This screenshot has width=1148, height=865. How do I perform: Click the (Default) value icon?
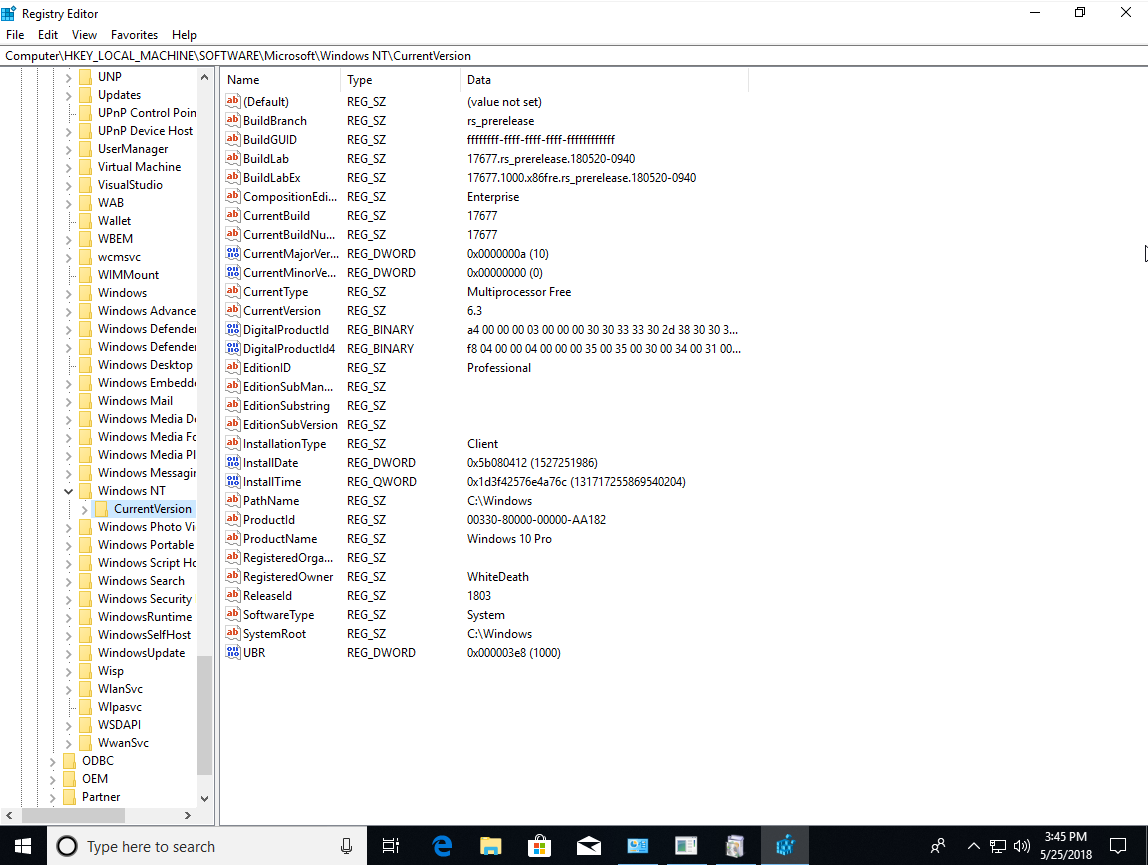pos(233,101)
